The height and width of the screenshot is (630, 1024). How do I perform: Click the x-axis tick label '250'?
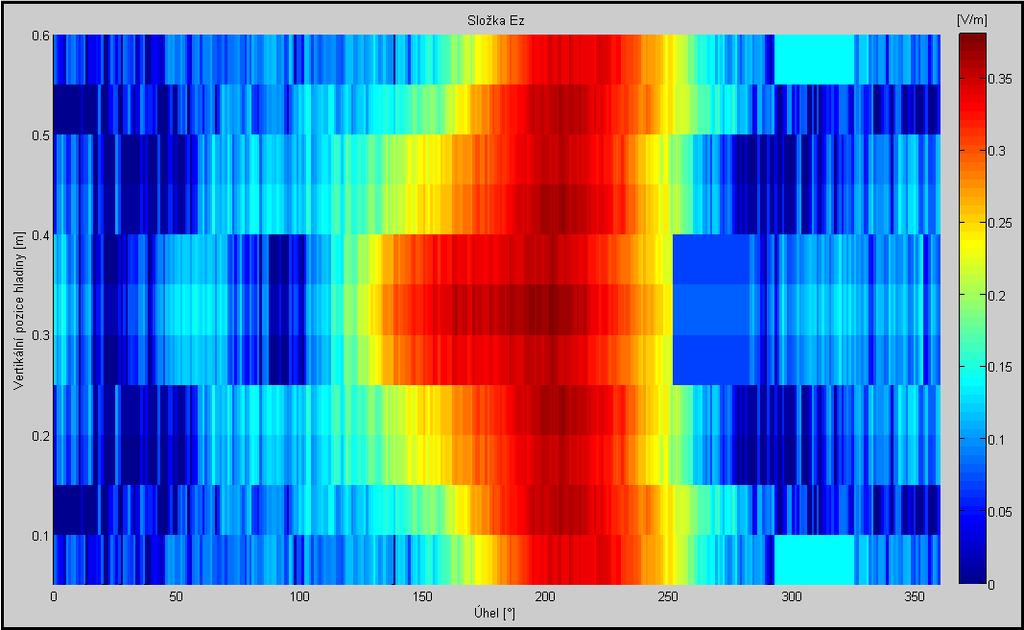(x=668, y=597)
